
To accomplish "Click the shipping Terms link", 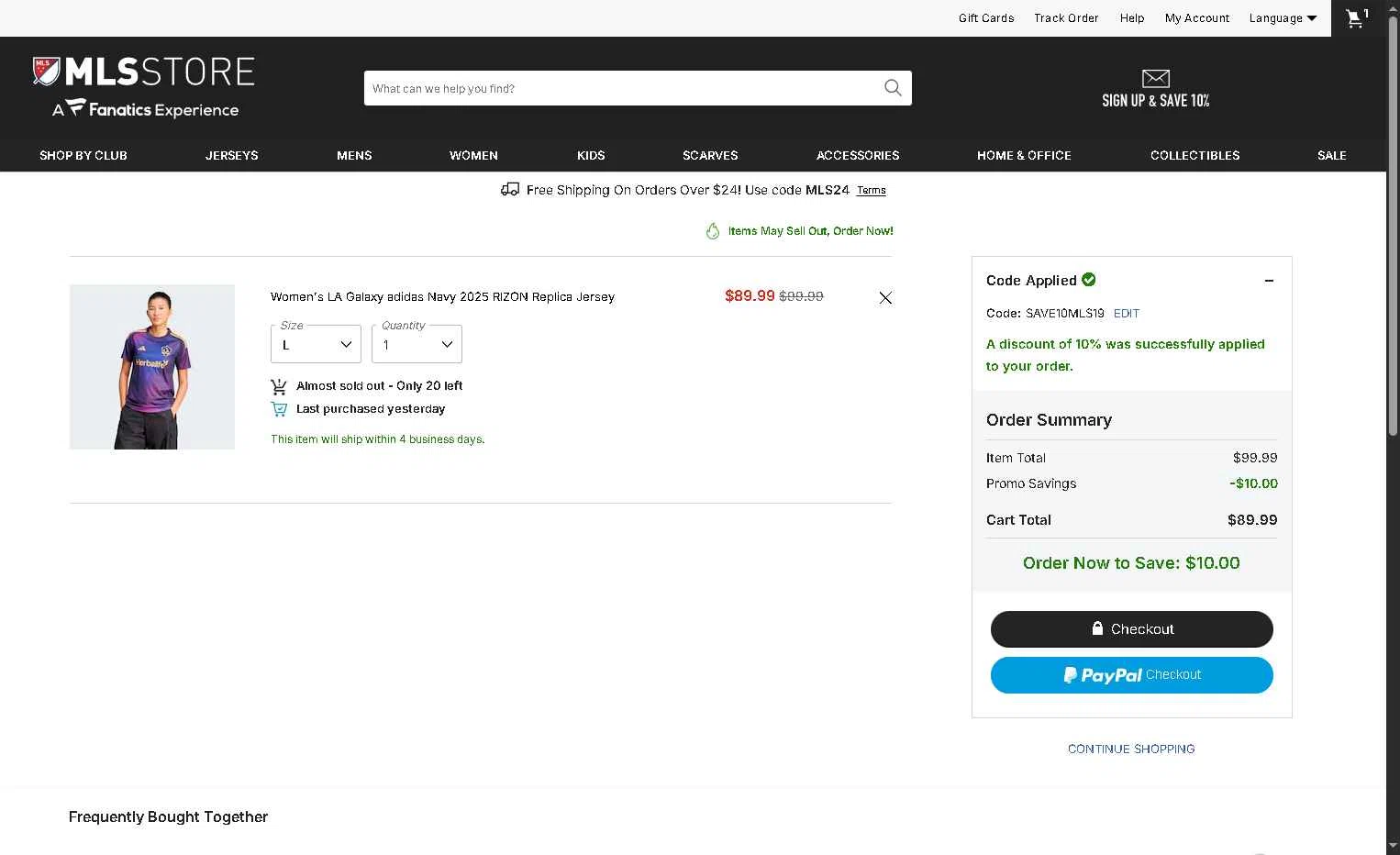I will click(872, 191).
